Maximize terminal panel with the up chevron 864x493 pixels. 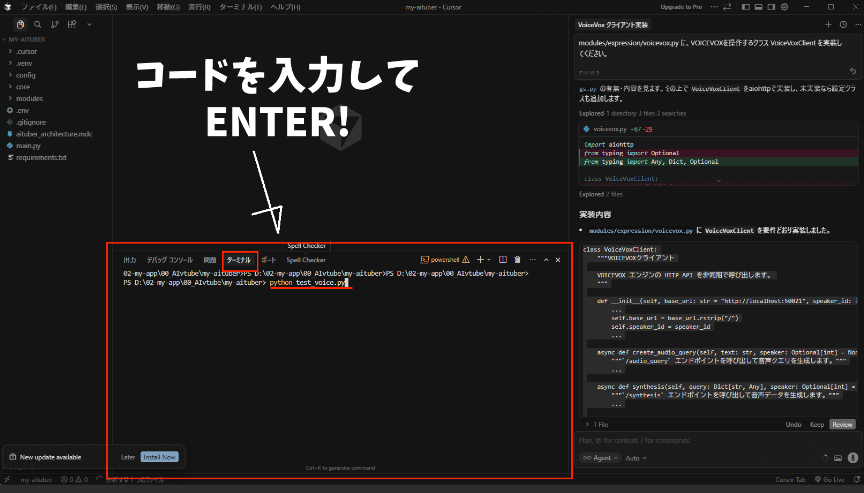click(546, 259)
